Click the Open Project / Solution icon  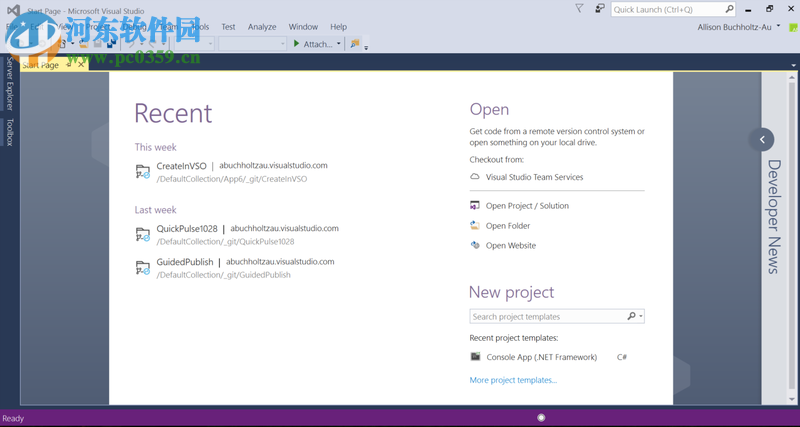[474, 206]
